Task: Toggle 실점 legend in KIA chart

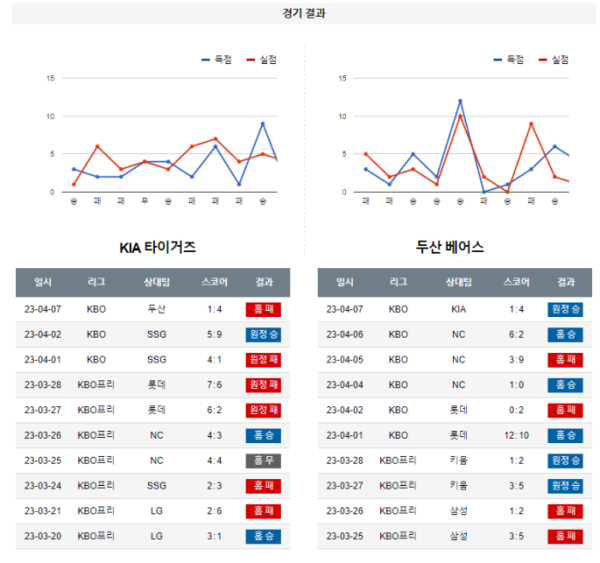Action: (262, 60)
